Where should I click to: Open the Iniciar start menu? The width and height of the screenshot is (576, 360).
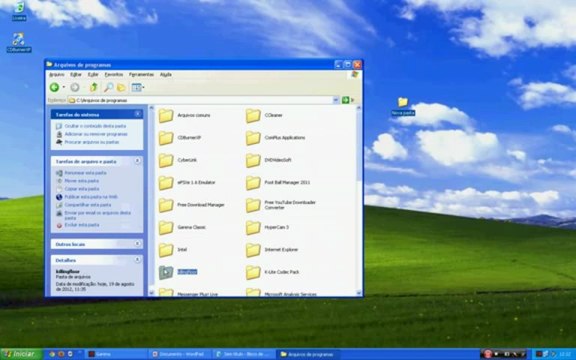coord(21,354)
